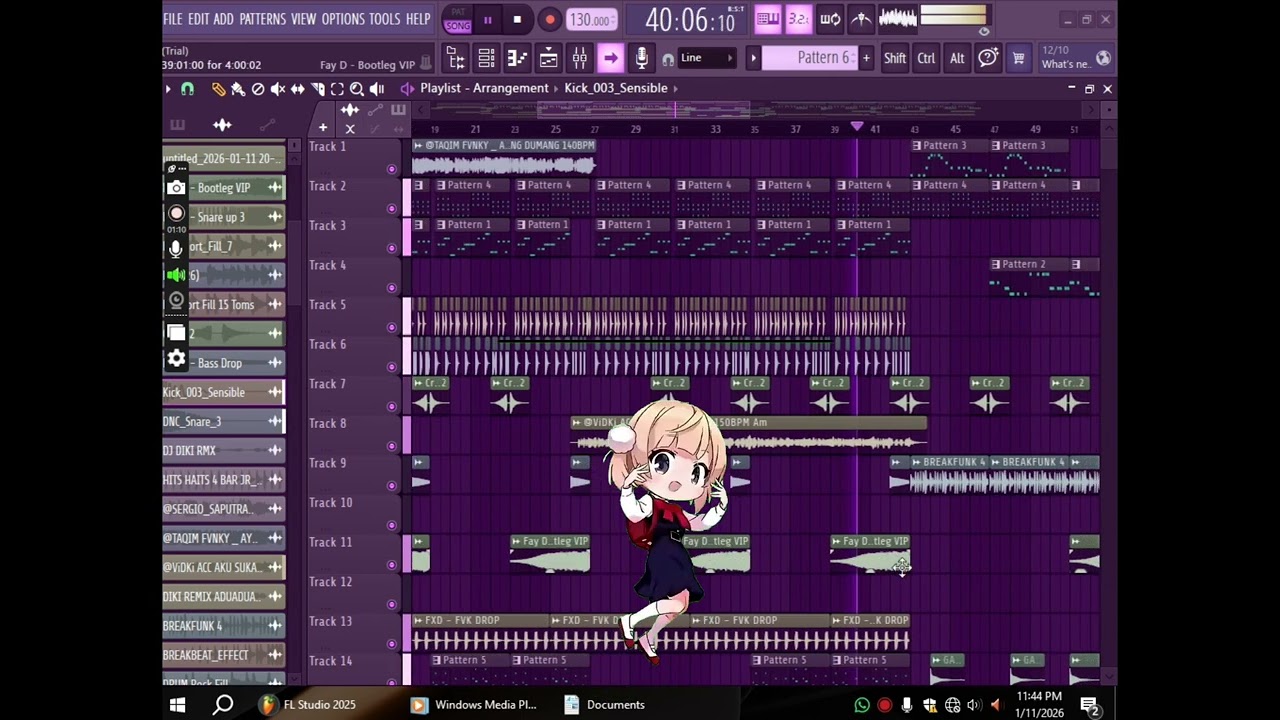Image resolution: width=1280 pixels, height=720 pixels.
Task: Click the highlighted arrow toolbar icon
Action: 610,59
